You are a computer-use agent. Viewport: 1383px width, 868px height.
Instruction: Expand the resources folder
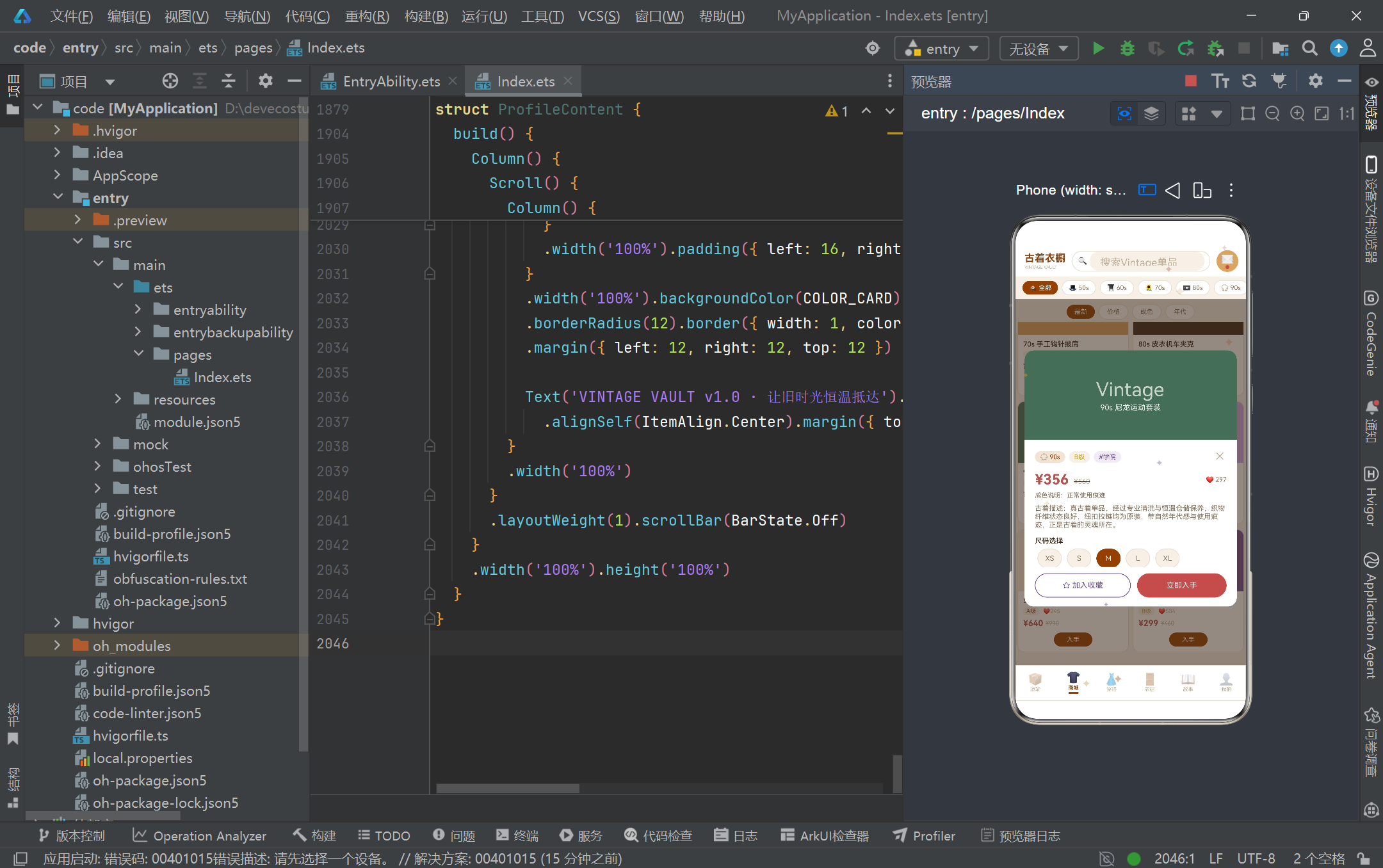coord(118,399)
